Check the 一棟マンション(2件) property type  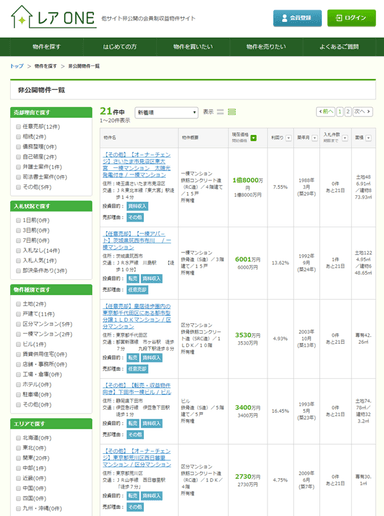tap(18, 334)
